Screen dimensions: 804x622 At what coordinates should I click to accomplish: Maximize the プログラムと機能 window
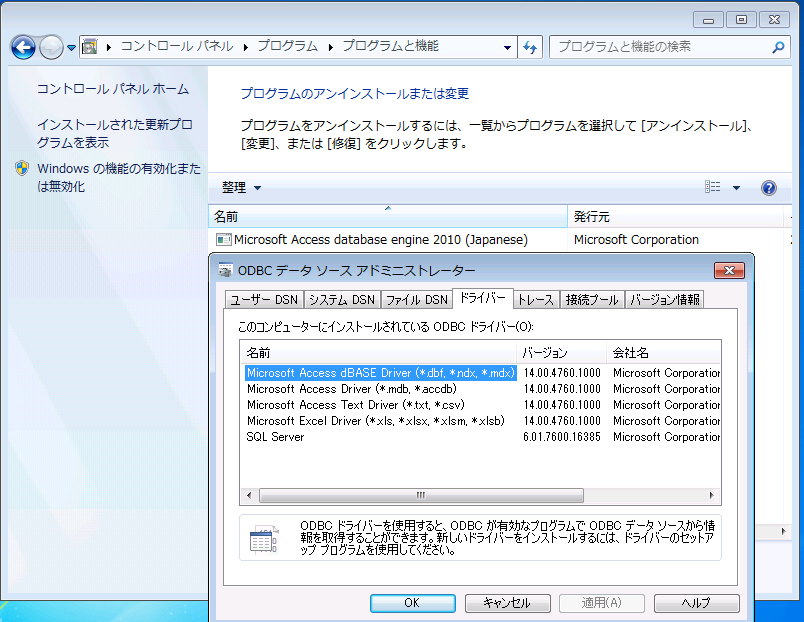pyautogui.click(x=741, y=20)
